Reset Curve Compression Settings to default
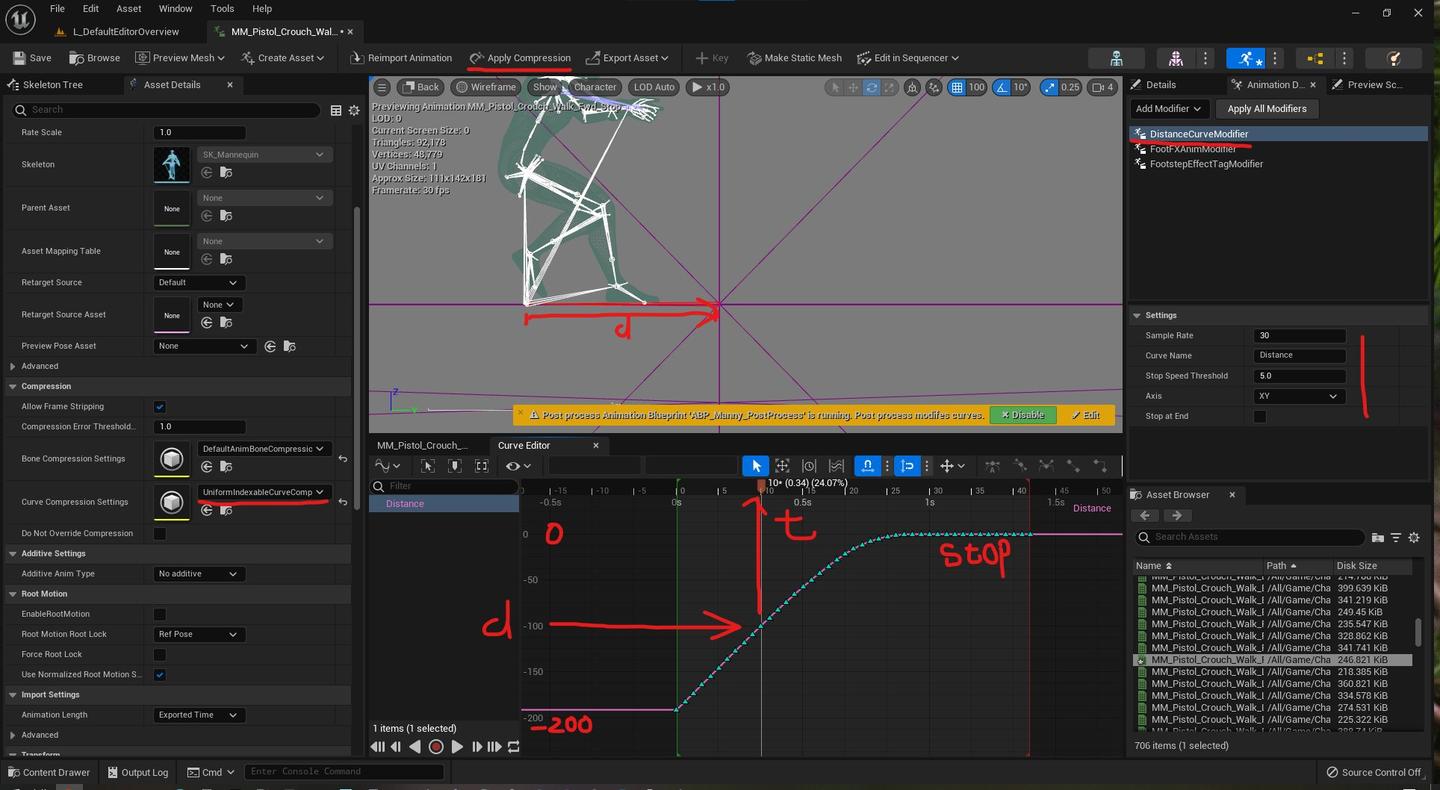This screenshot has width=1440, height=790. click(x=343, y=502)
